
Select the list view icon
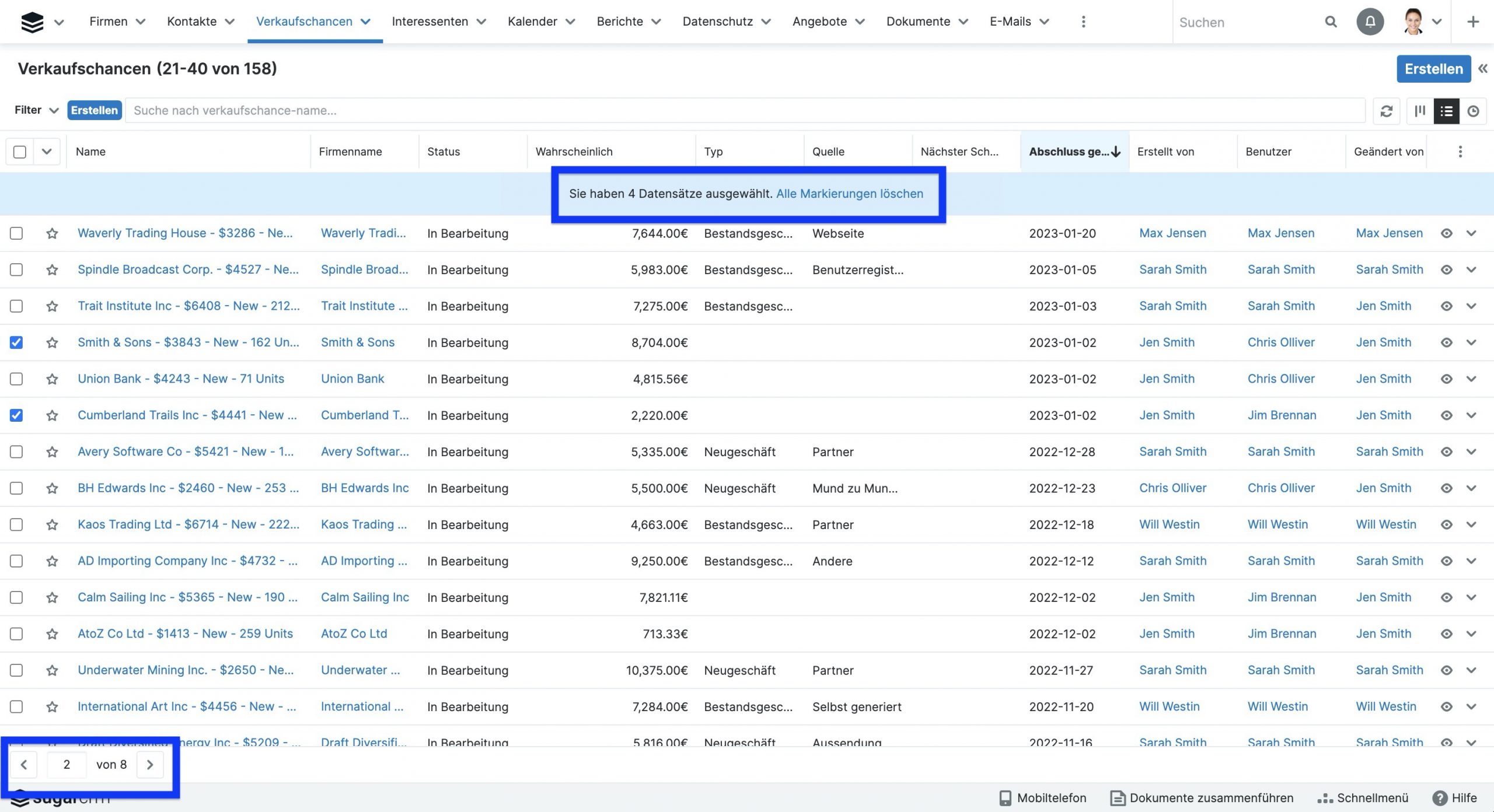[x=1446, y=111]
